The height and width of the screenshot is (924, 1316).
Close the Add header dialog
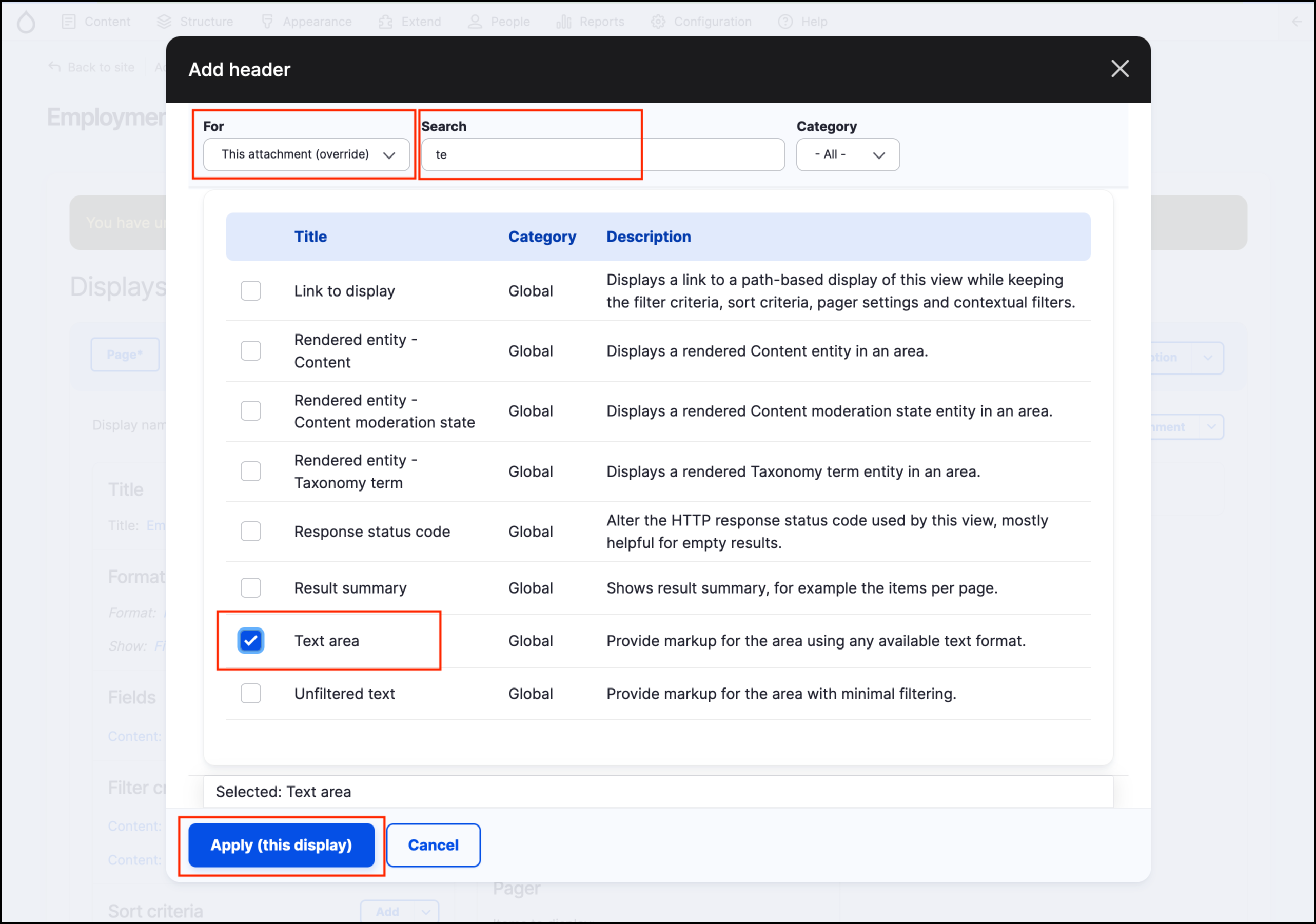coord(1120,69)
